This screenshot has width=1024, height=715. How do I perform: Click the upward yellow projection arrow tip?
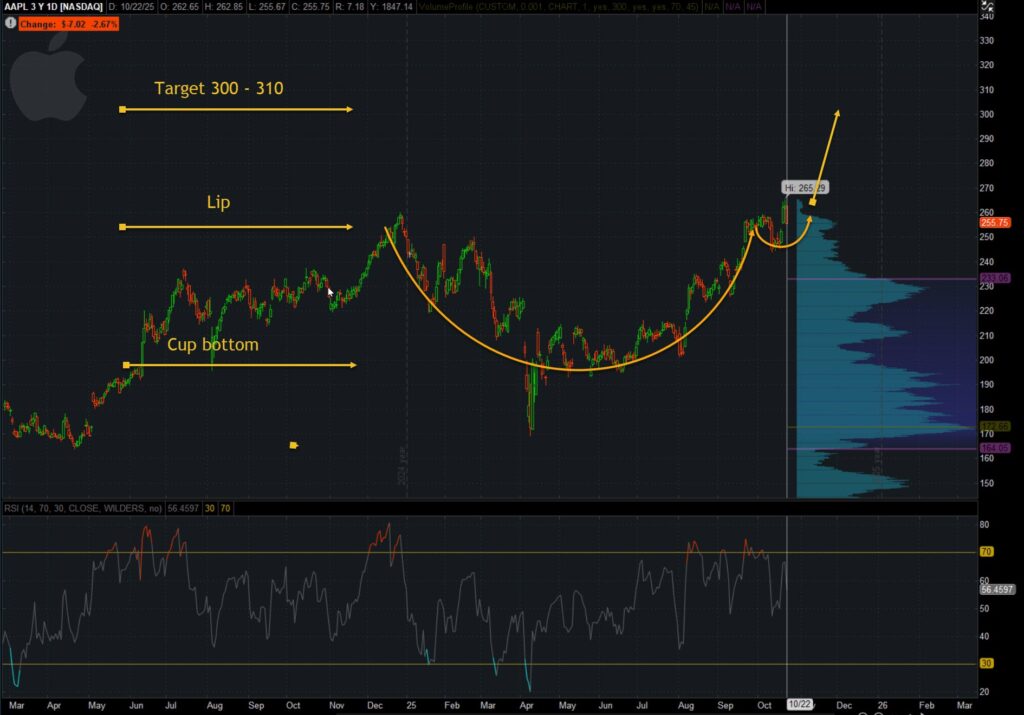(x=836, y=112)
